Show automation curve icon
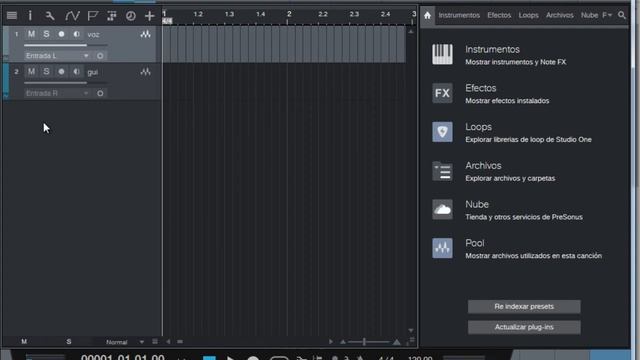This screenshot has width=640, height=360. point(72,16)
